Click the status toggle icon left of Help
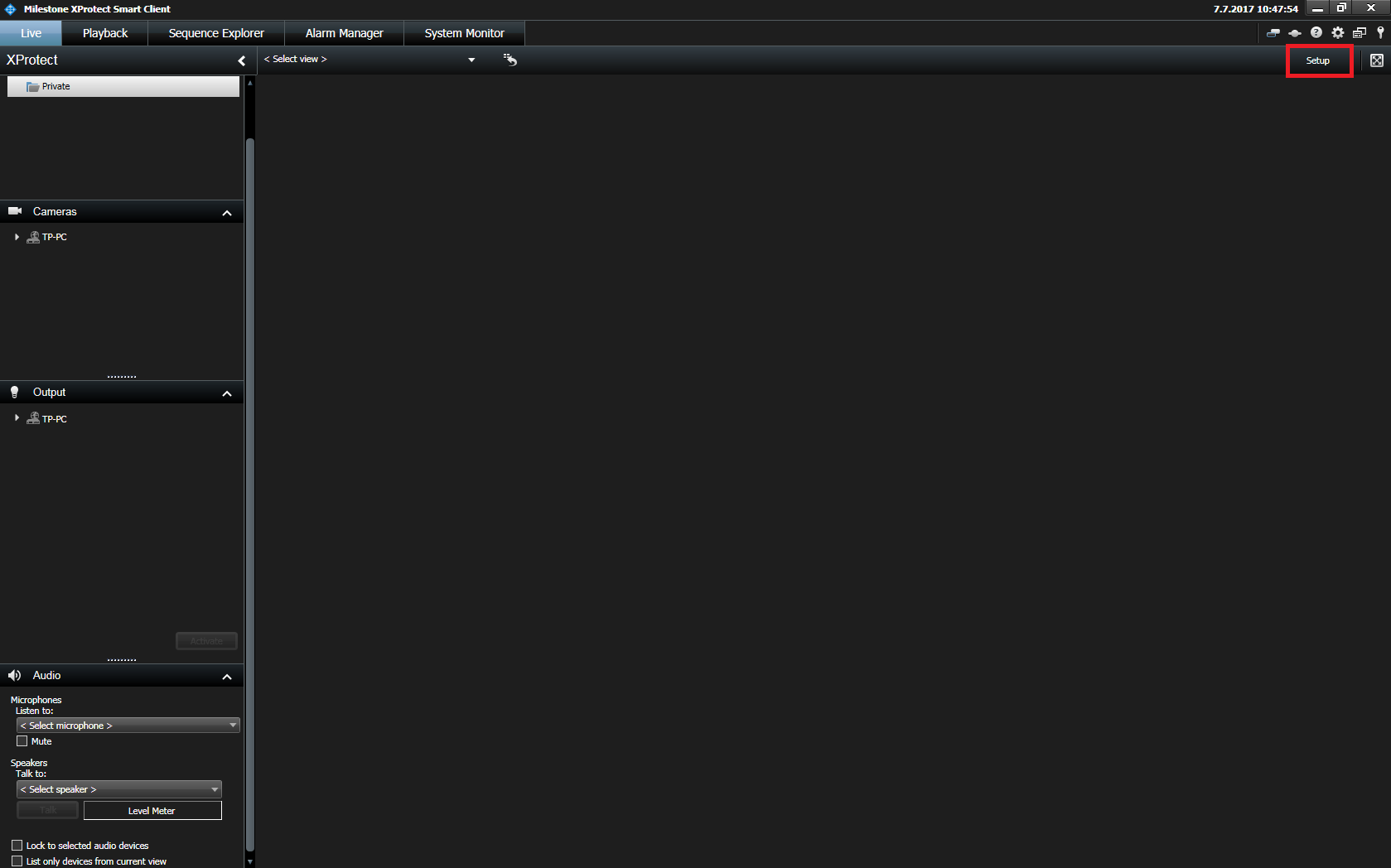Image resolution: width=1391 pixels, height=868 pixels. pyautogui.click(x=1294, y=33)
